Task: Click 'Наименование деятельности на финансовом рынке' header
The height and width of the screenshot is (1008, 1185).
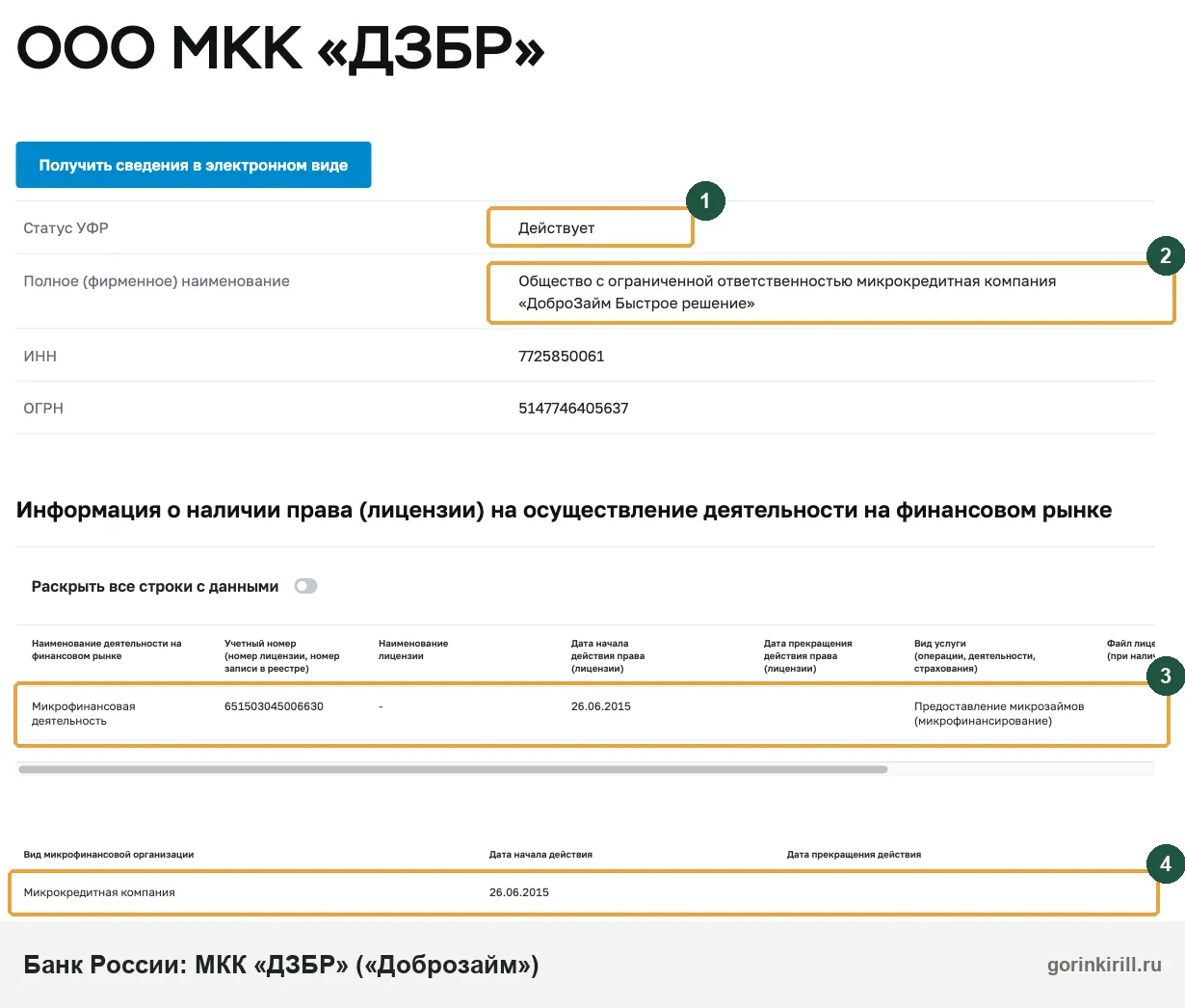Action: pyautogui.click(x=107, y=650)
